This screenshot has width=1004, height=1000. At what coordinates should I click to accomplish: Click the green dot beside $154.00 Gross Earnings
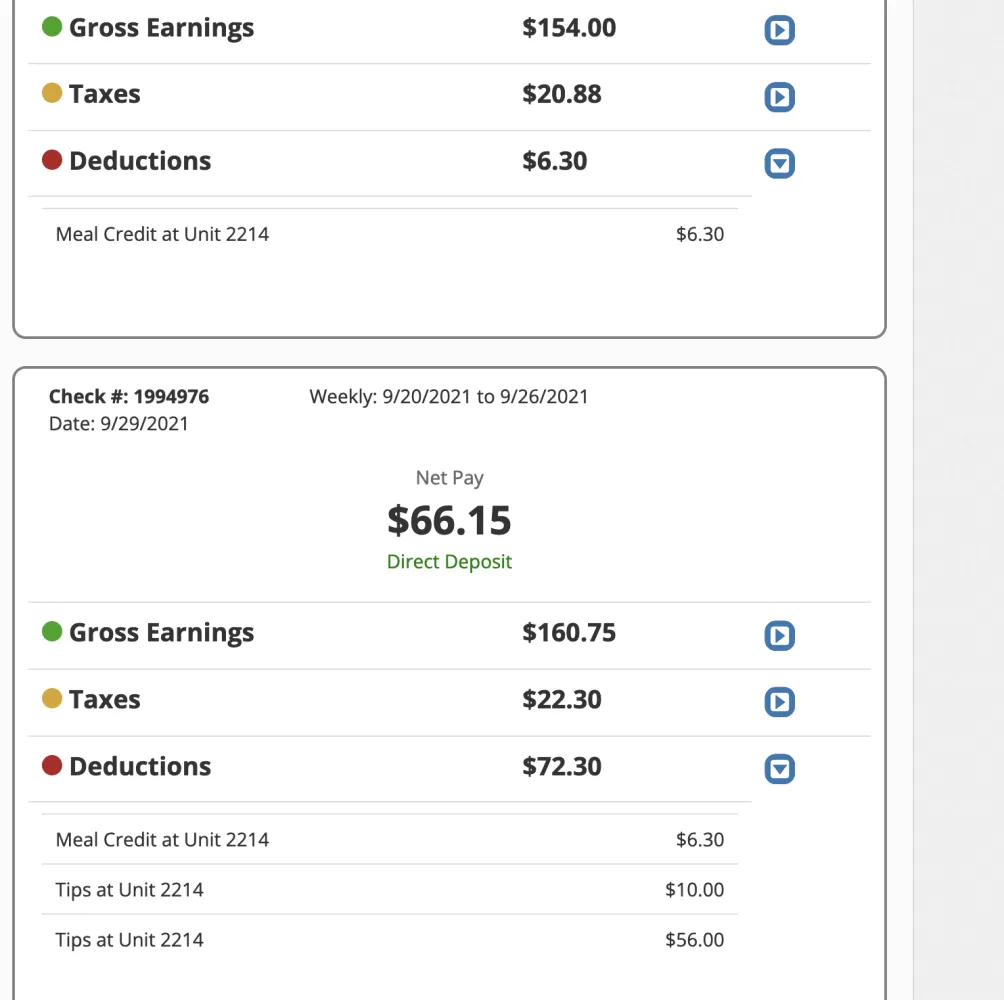click(x=52, y=27)
